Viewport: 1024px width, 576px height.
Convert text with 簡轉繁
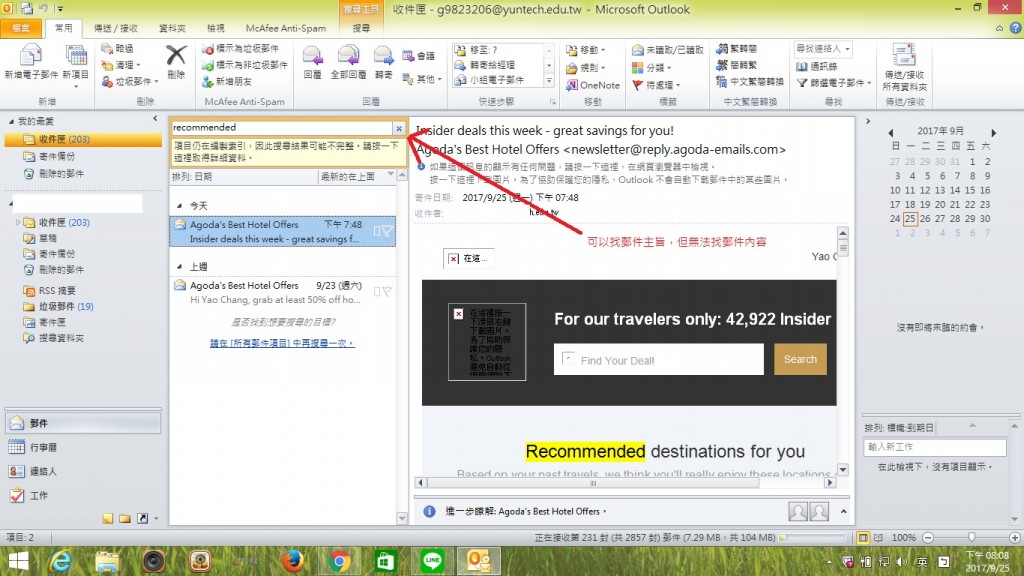click(x=737, y=65)
